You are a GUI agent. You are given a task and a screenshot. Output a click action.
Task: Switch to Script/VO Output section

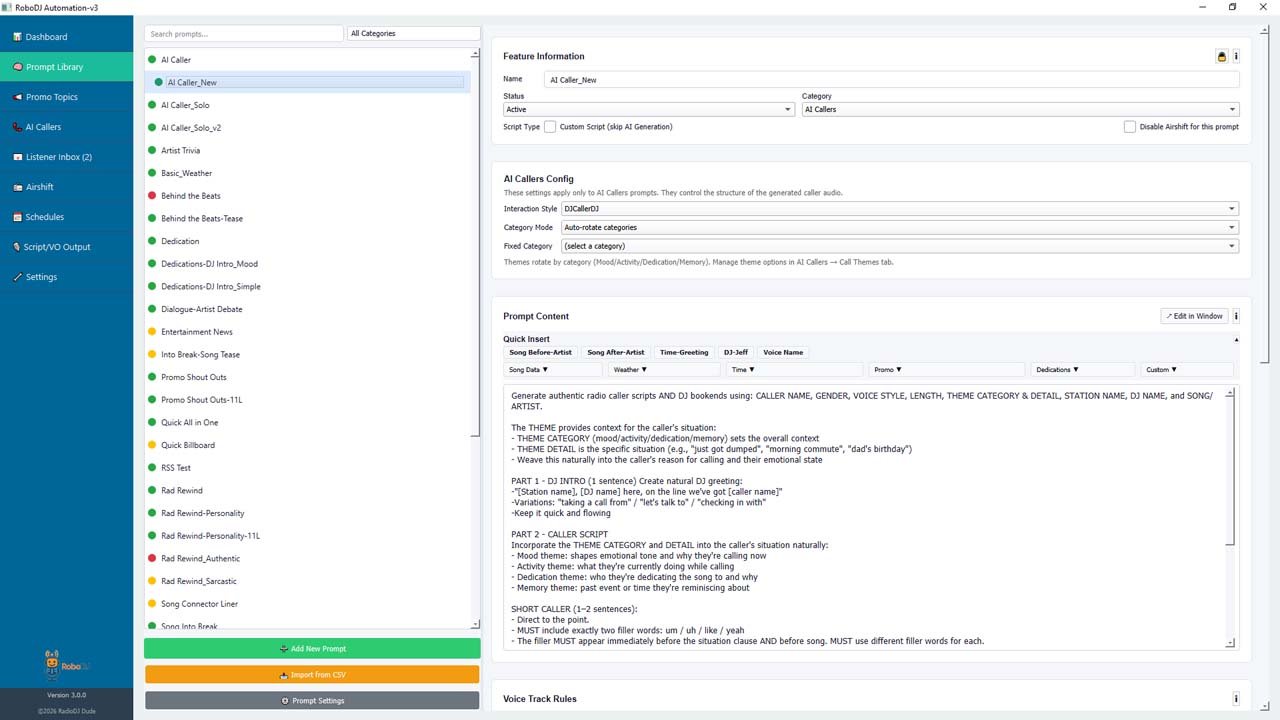tap(57, 247)
